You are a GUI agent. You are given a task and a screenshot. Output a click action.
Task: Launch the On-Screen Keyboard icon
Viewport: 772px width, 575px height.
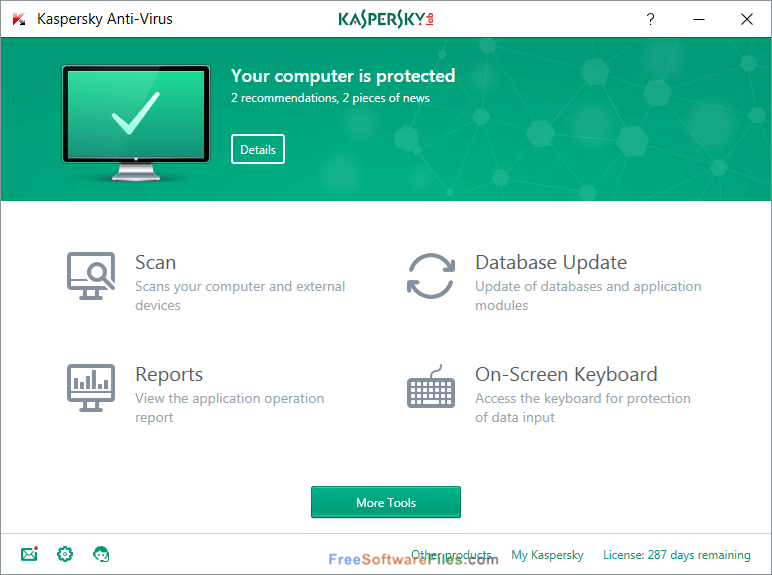431,386
